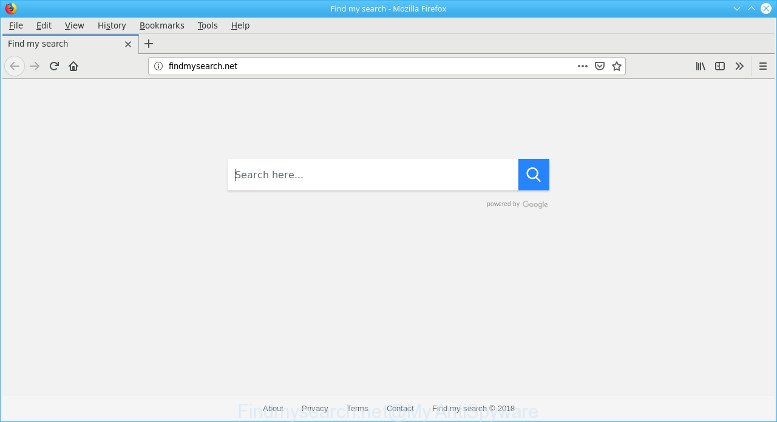Open the Library bookmarks and history icon
777x422 pixels.
(x=700, y=66)
